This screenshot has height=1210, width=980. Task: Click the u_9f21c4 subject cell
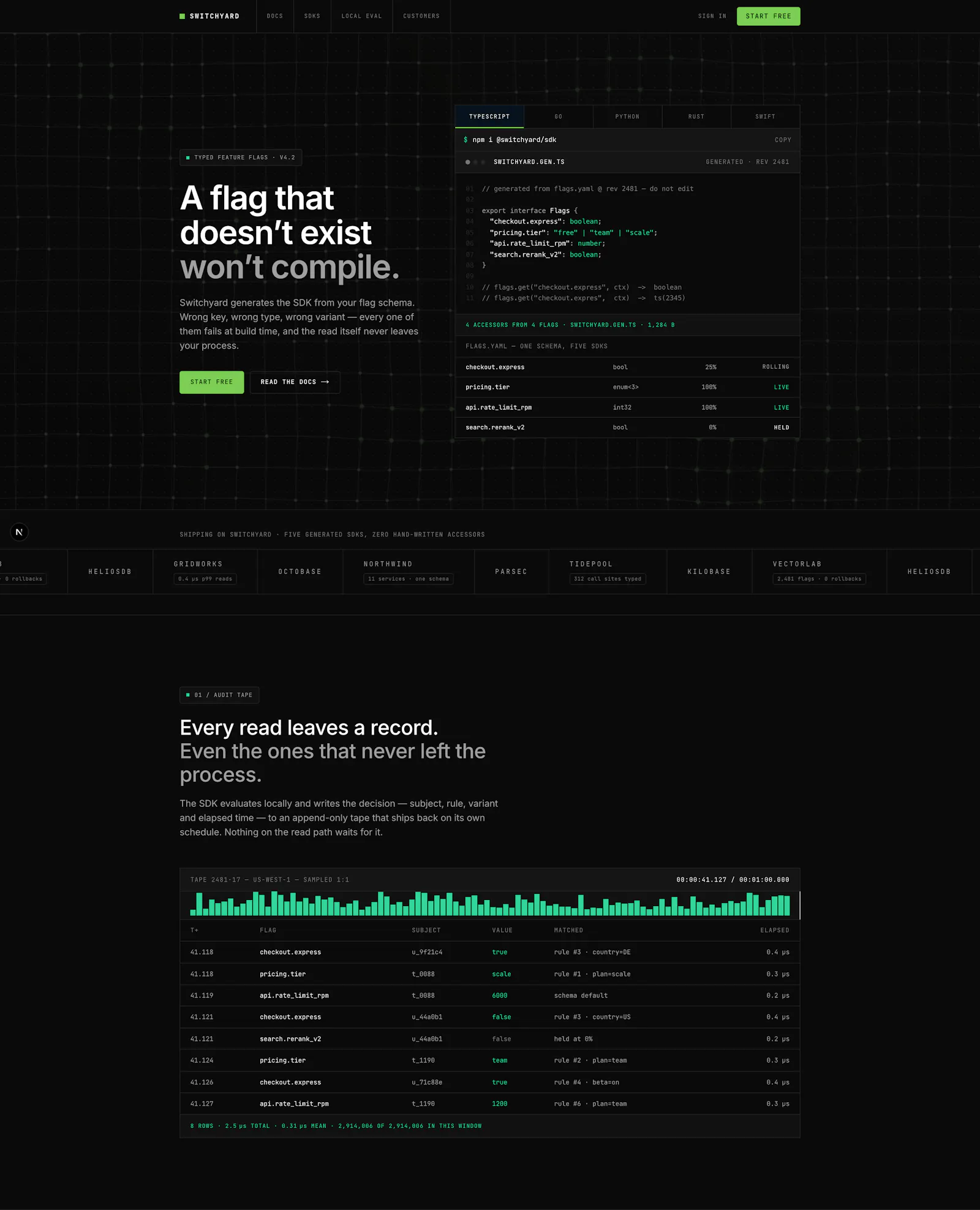pyautogui.click(x=427, y=952)
